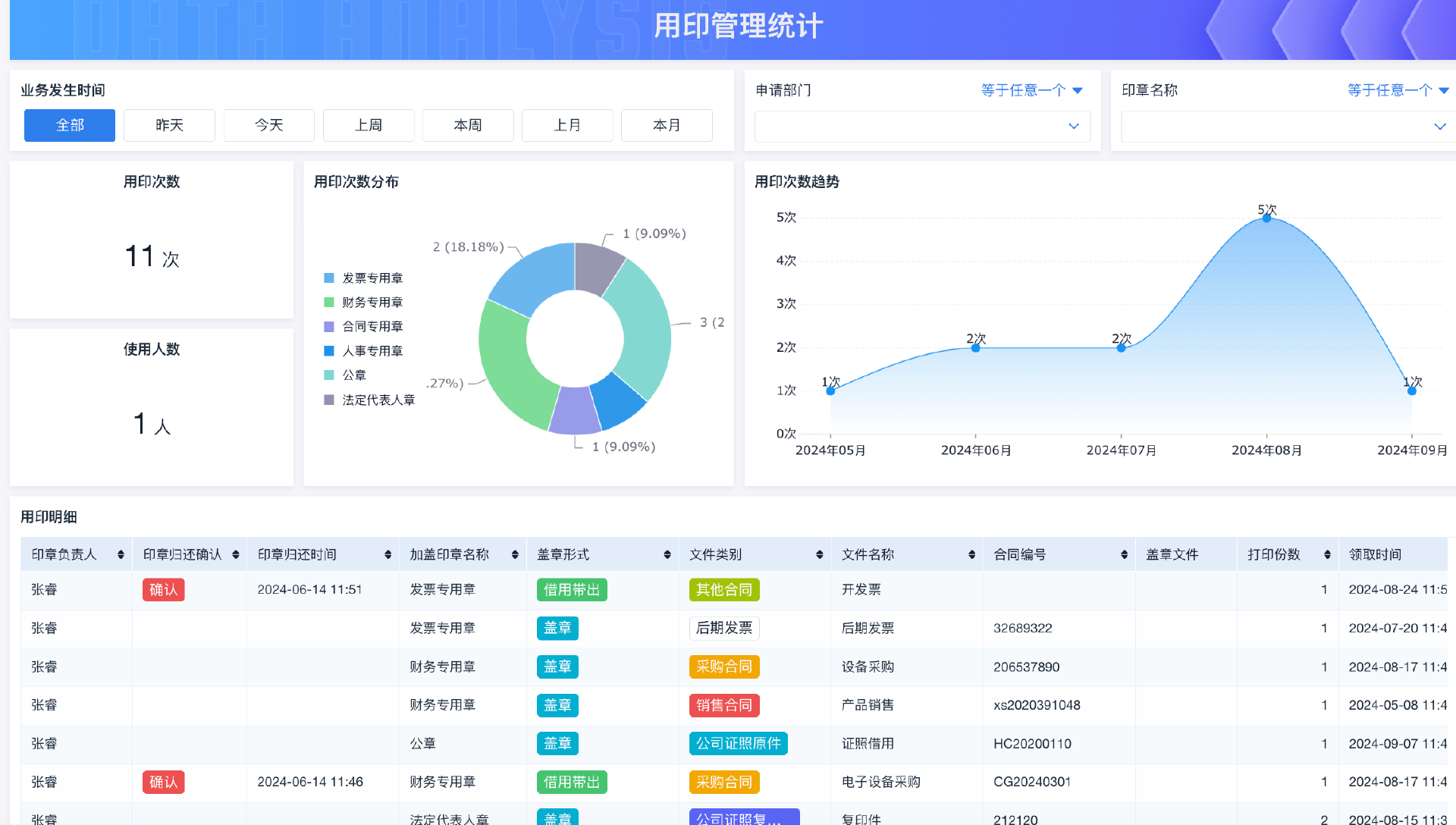Click sort arrows on 印章归还确认 column
Screen dimensions: 1456x825
pos(236,555)
